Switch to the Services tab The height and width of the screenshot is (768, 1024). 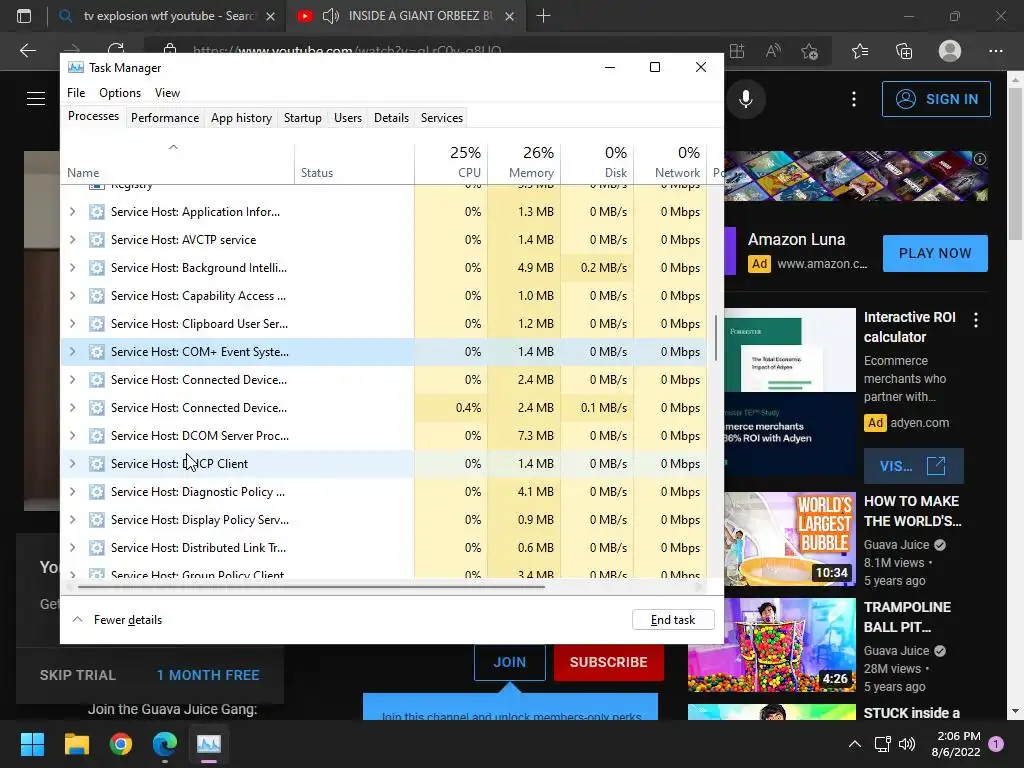[x=441, y=118]
